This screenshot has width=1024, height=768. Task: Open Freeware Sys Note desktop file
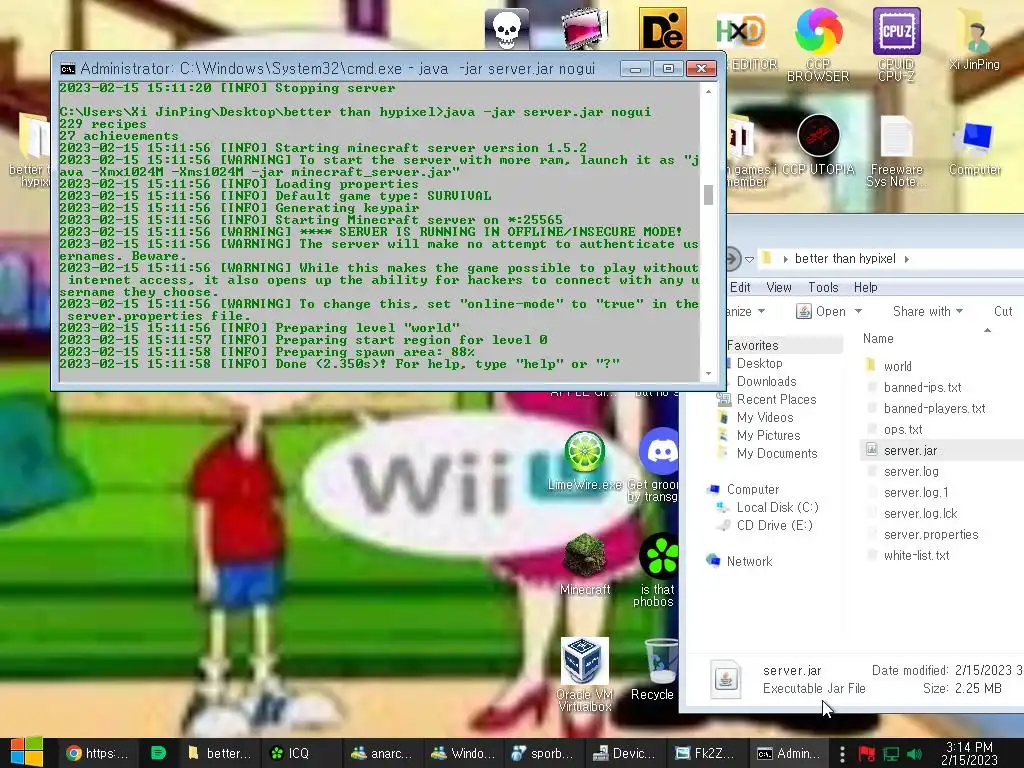(x=897, y=152)
